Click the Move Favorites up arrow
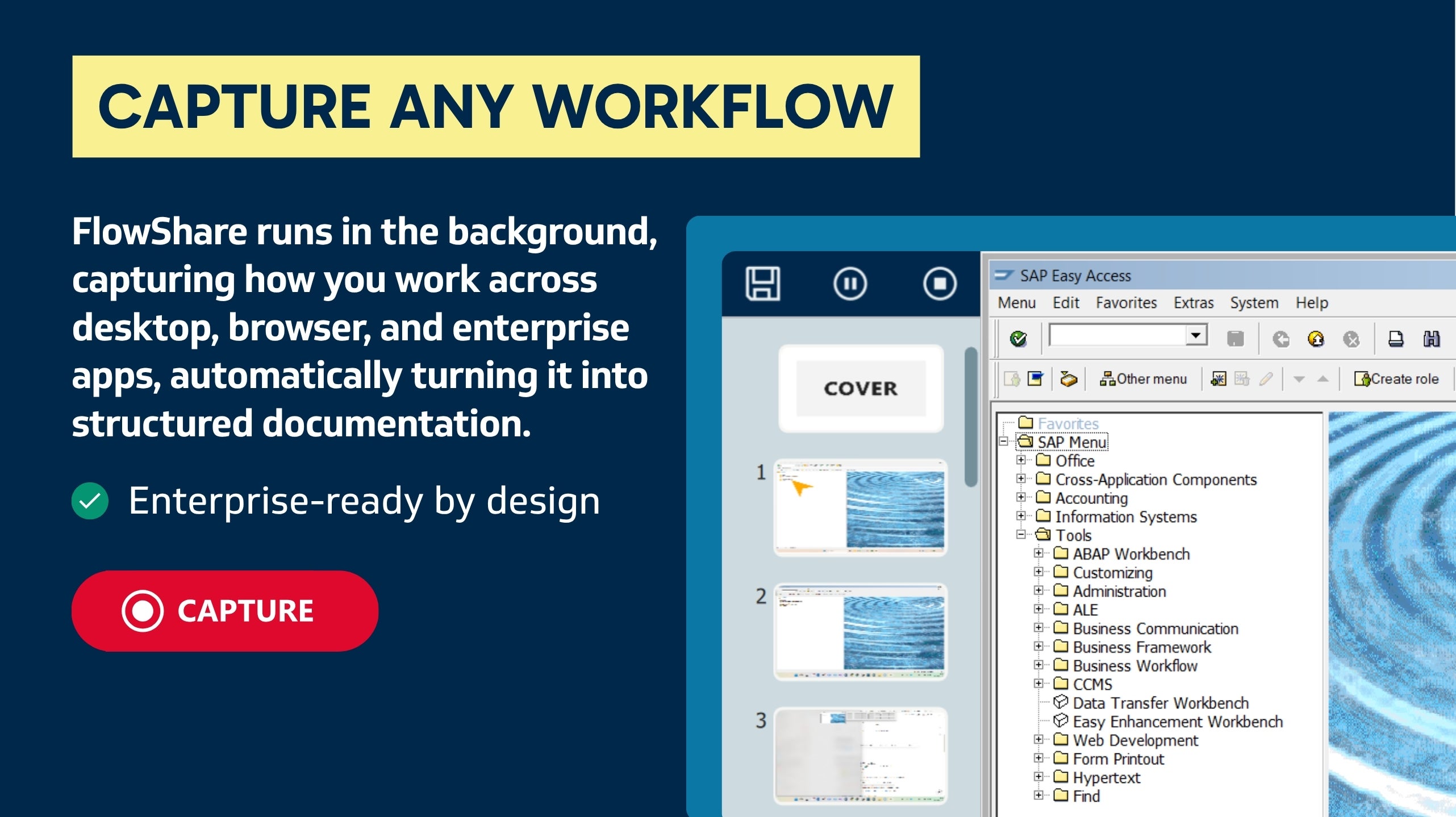This screenshot has width=1456, height=817. 1323,379
